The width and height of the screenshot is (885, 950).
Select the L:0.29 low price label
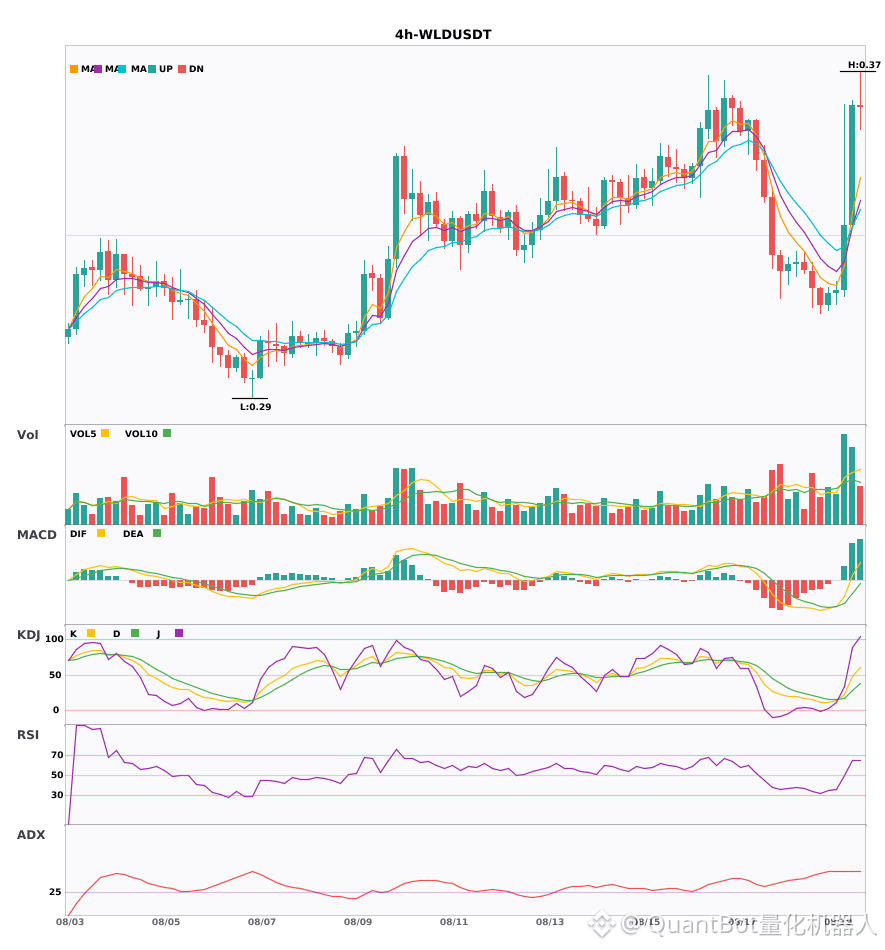[256, 407]
